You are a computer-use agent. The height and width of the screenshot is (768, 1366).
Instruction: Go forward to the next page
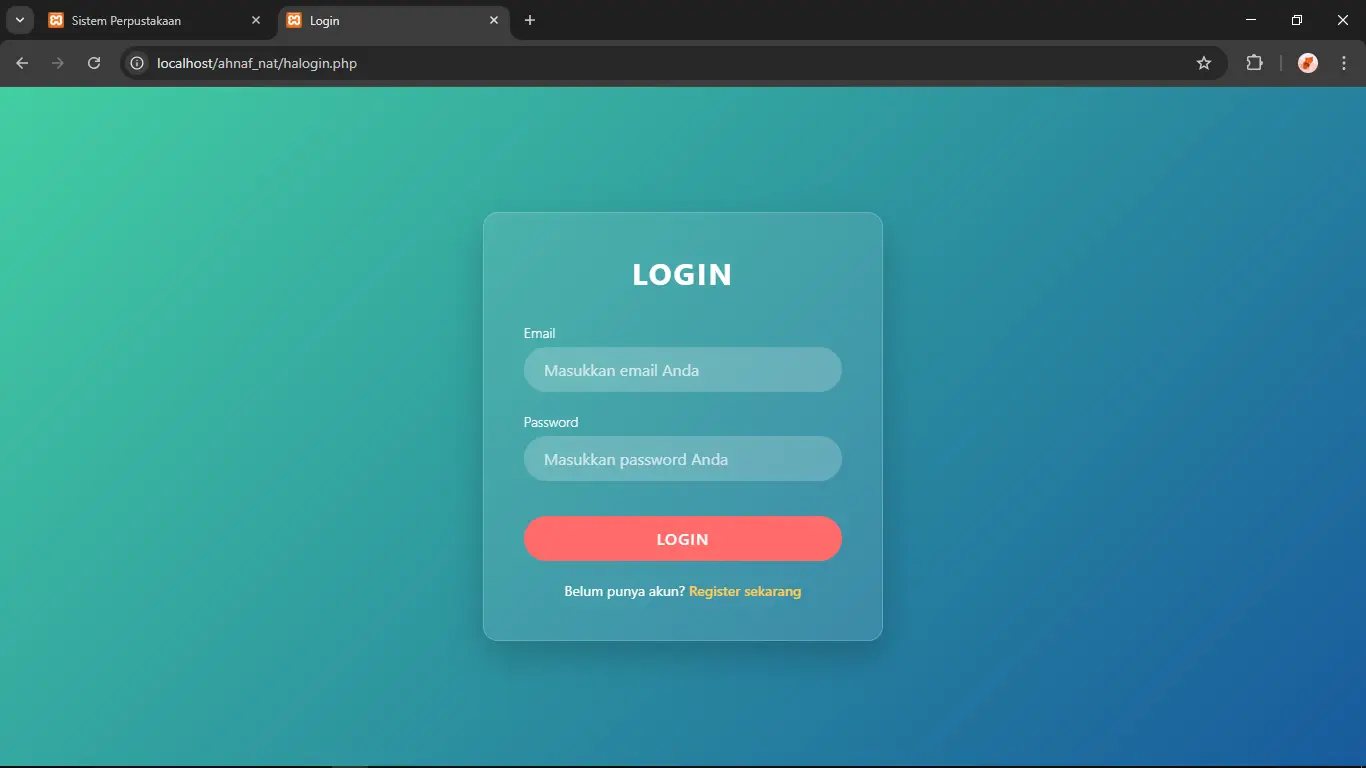click(x=58, y=63)
